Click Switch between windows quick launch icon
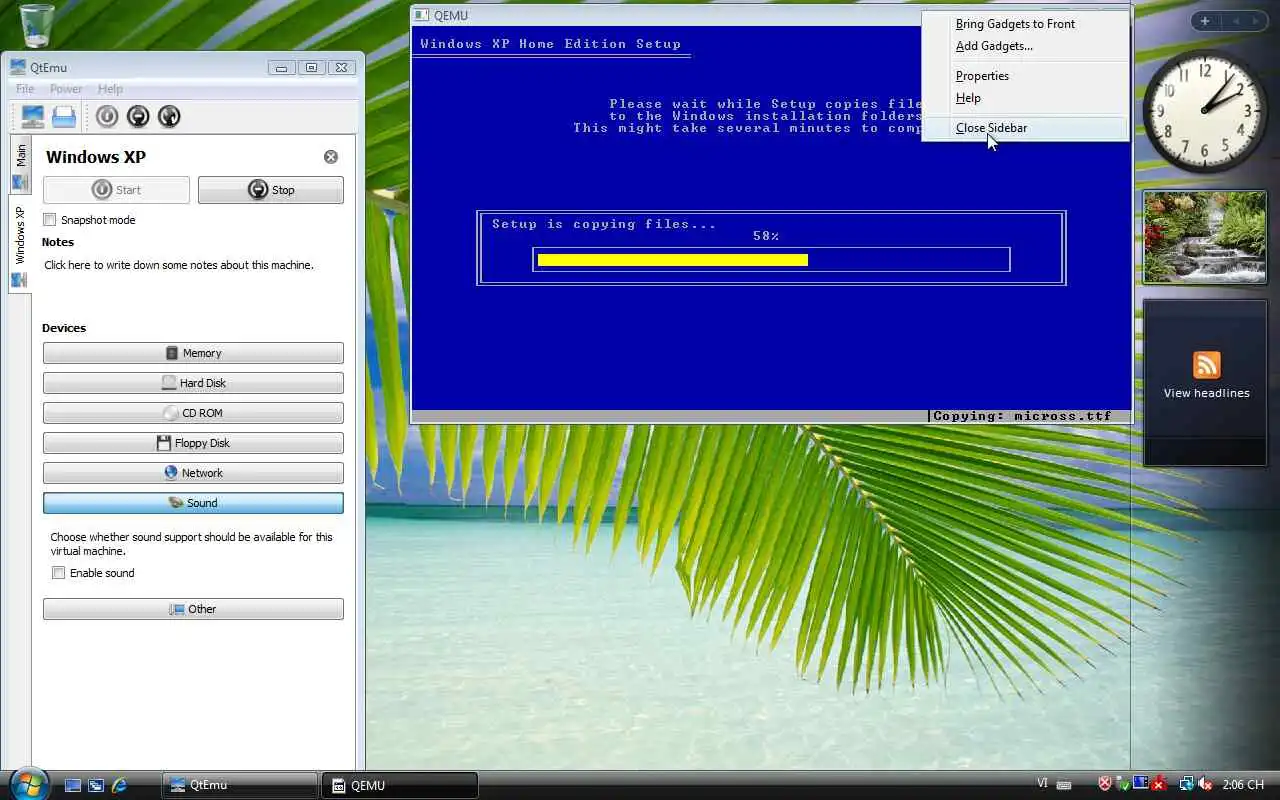Image resolution: width=1280 pixels, height=800 pixels. coord(96,786)
